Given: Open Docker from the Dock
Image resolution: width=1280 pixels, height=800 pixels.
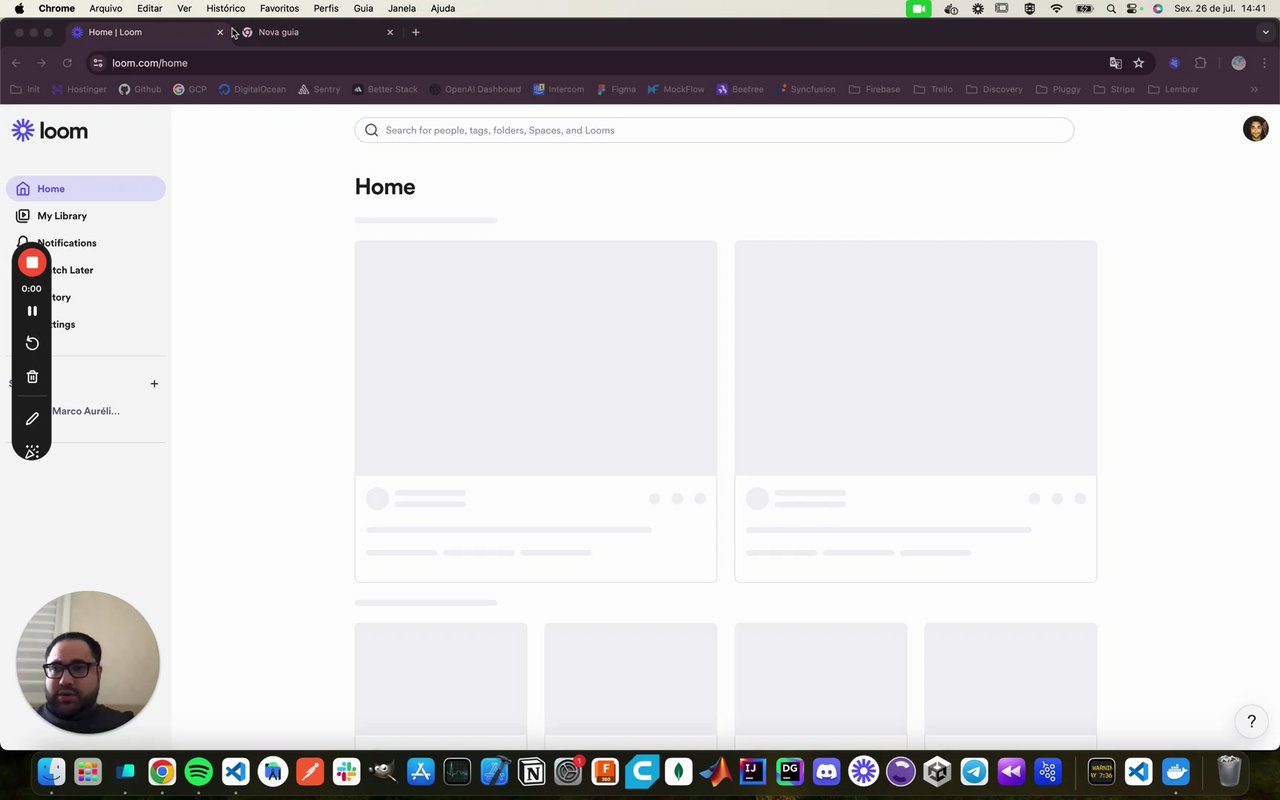Looking at the screenshot, I should click(1175, 771).
